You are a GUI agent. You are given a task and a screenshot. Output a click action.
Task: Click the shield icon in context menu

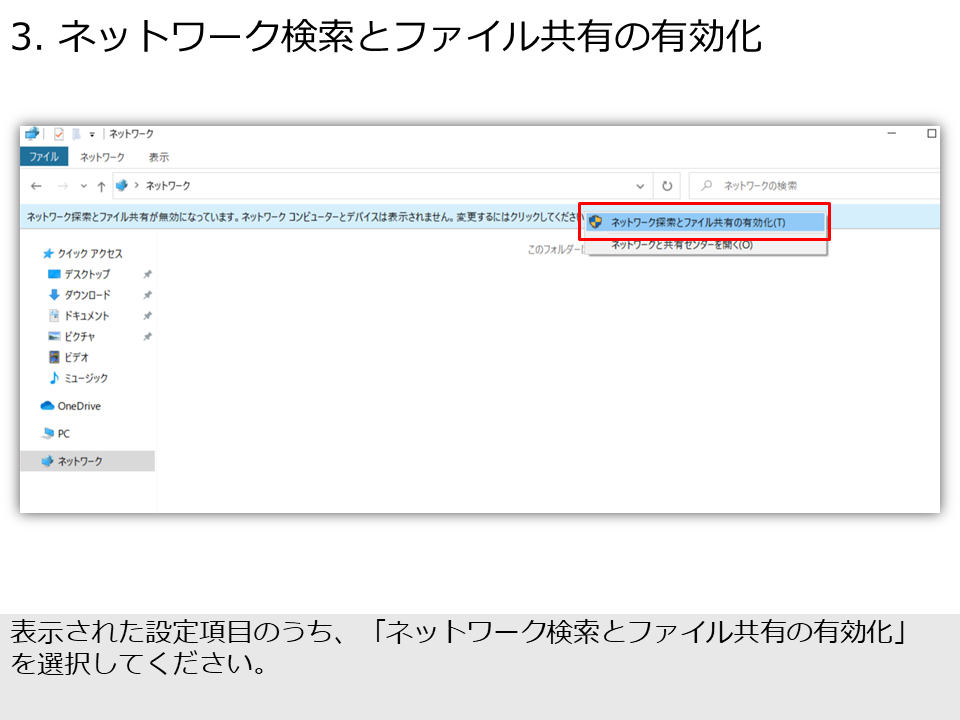pos(595,222)
